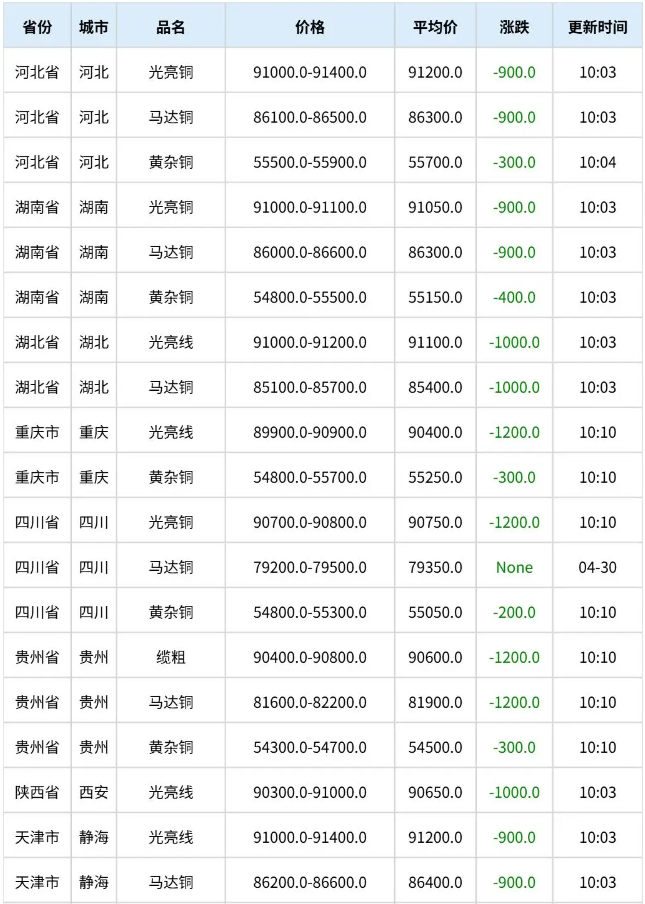This screenshot has height=904, width=645.
Task: Click -300.0 in the 河北省 黄杂铜 row
Action: click(x=514, y=163)
